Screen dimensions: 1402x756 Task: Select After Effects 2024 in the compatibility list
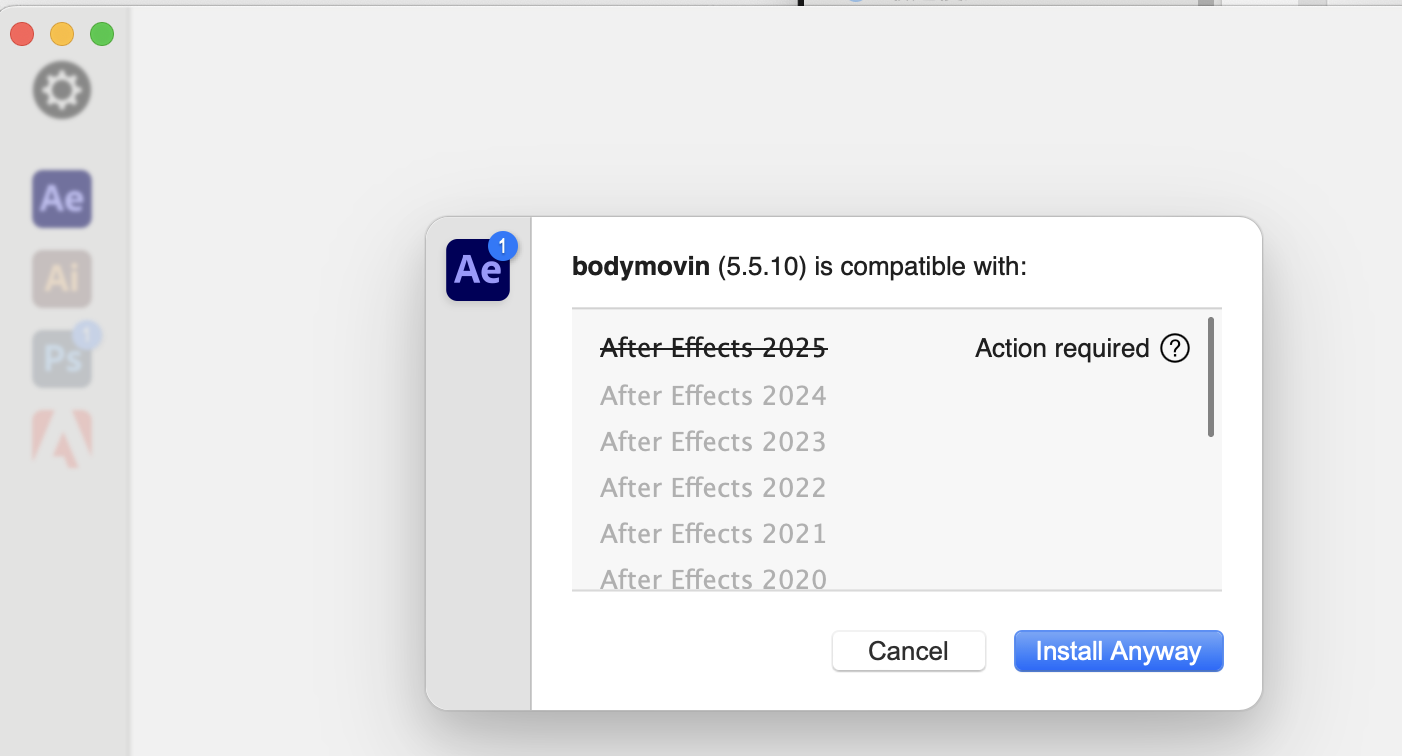tap(713, 395)
